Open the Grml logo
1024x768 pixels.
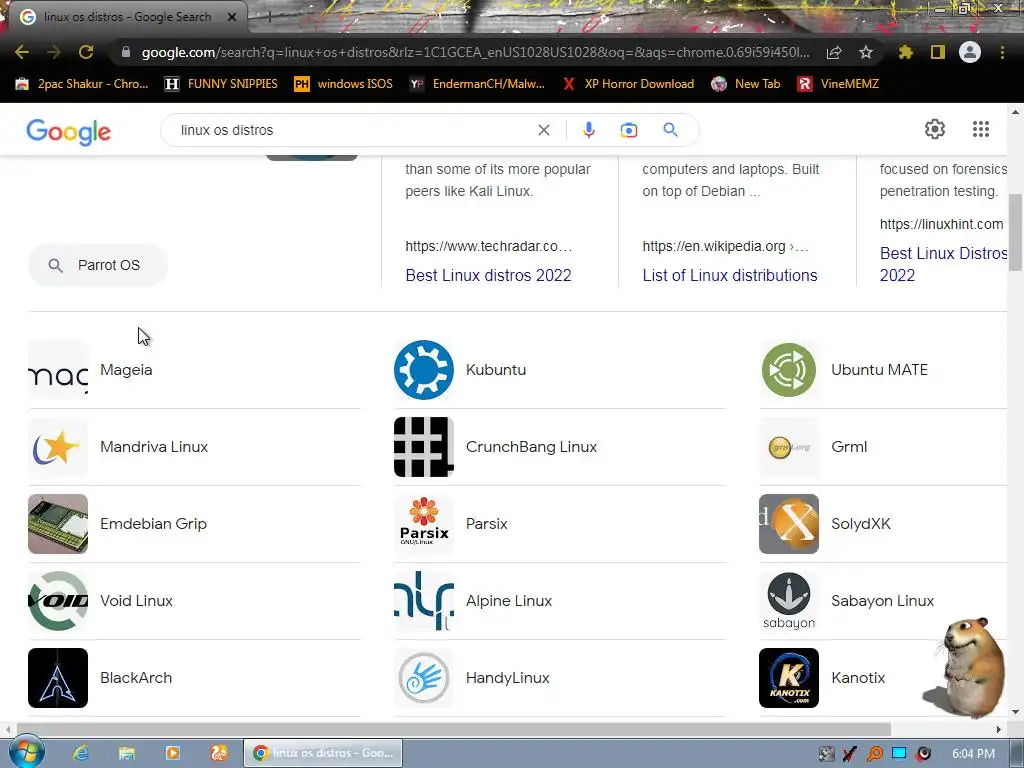789,447
